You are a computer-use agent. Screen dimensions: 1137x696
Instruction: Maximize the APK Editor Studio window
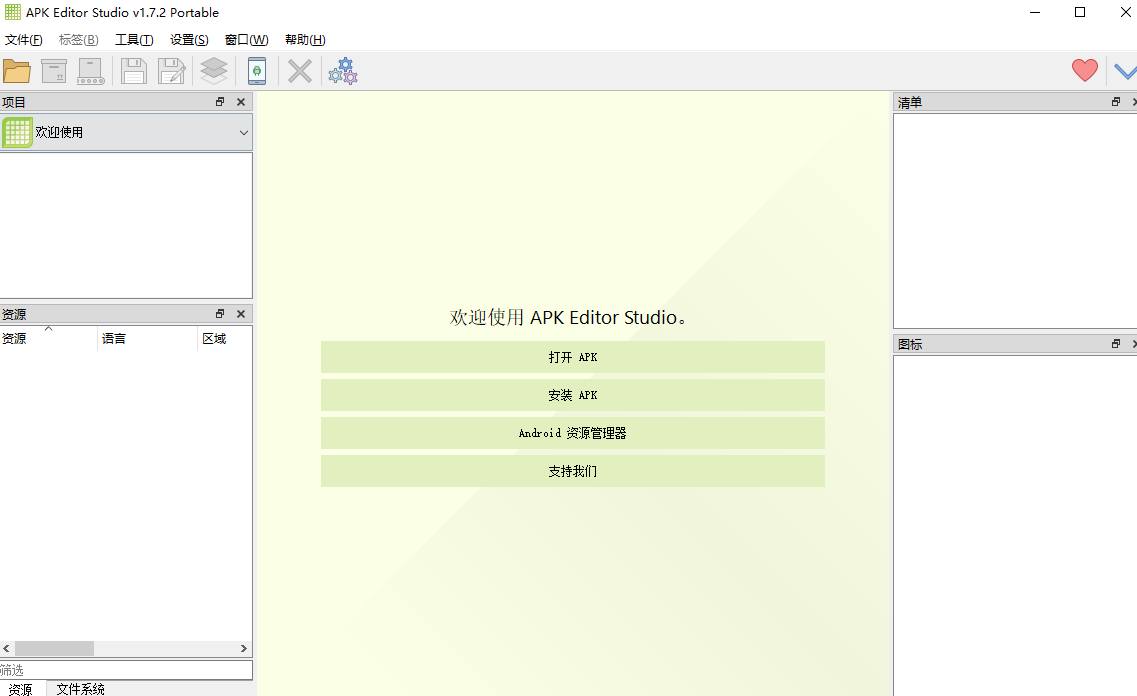point(1080,12)
